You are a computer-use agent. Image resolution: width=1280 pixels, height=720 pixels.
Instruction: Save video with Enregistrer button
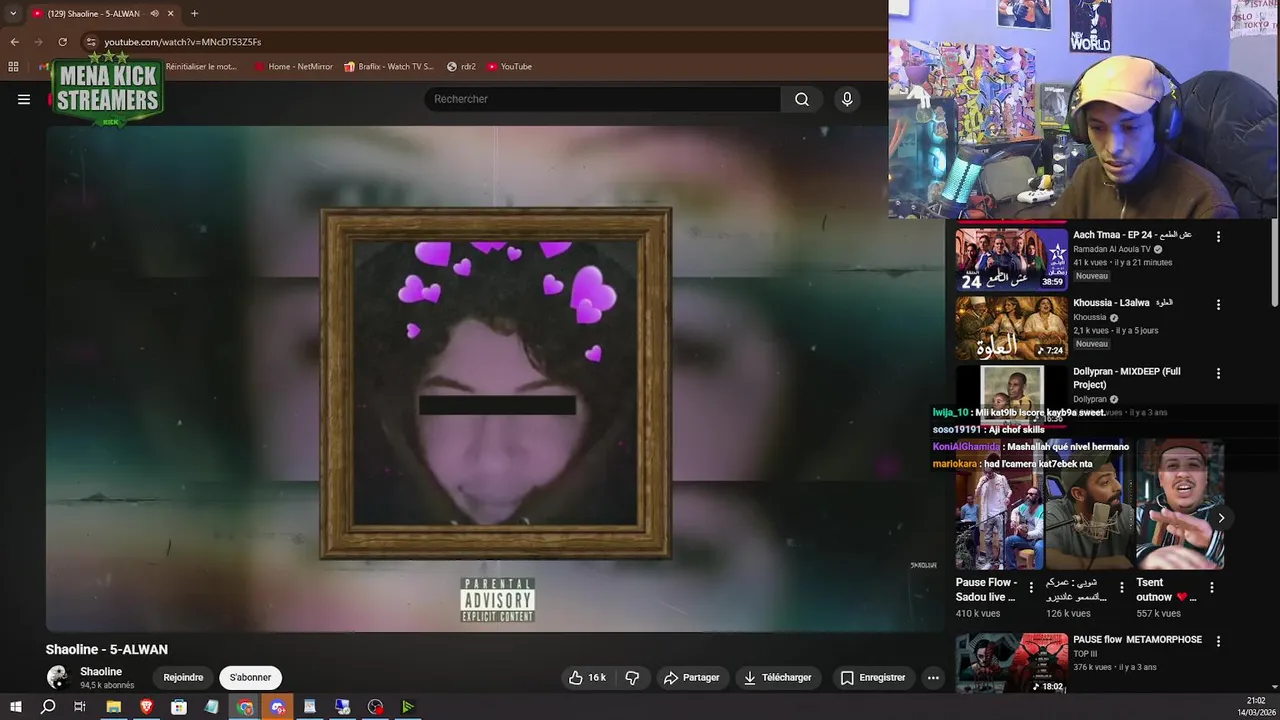coord(873,677)
